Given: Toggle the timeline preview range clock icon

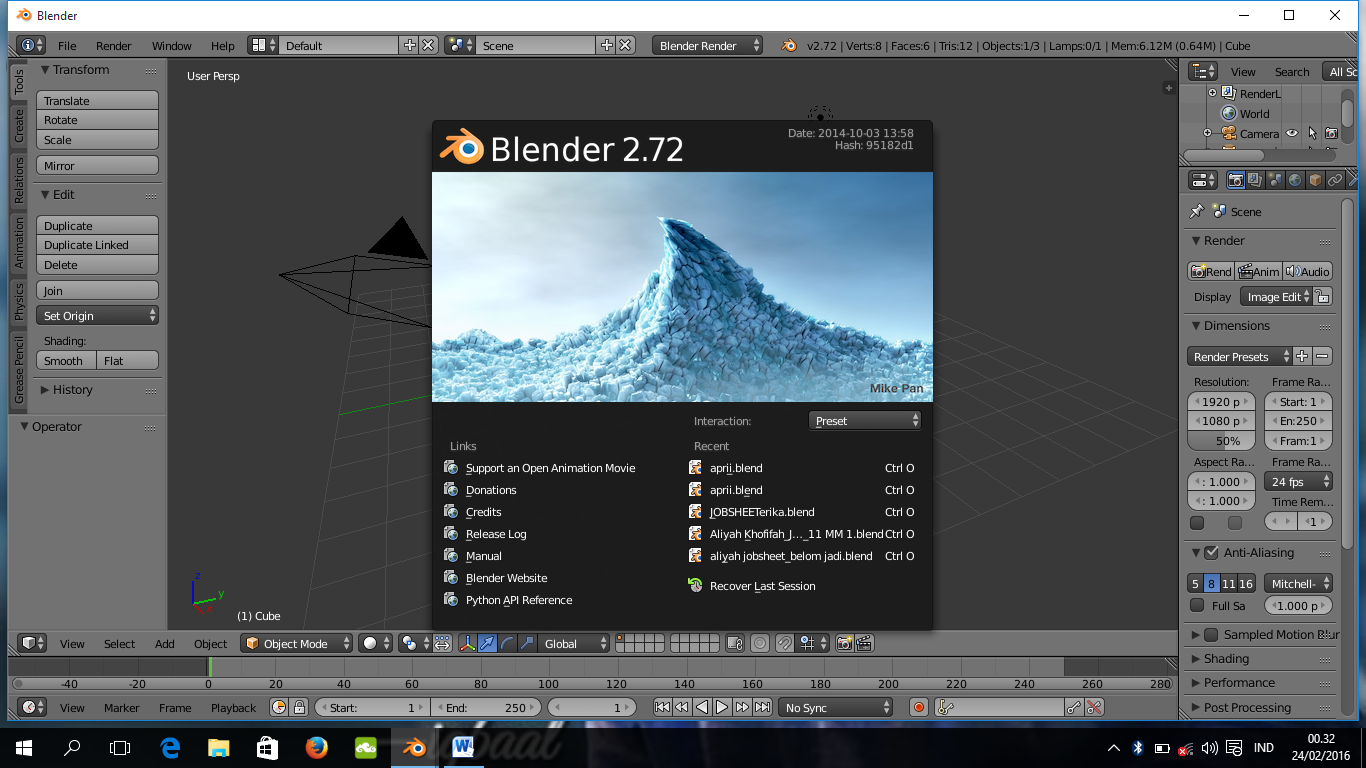Looking at the screenshot, I should coord(279,707).
